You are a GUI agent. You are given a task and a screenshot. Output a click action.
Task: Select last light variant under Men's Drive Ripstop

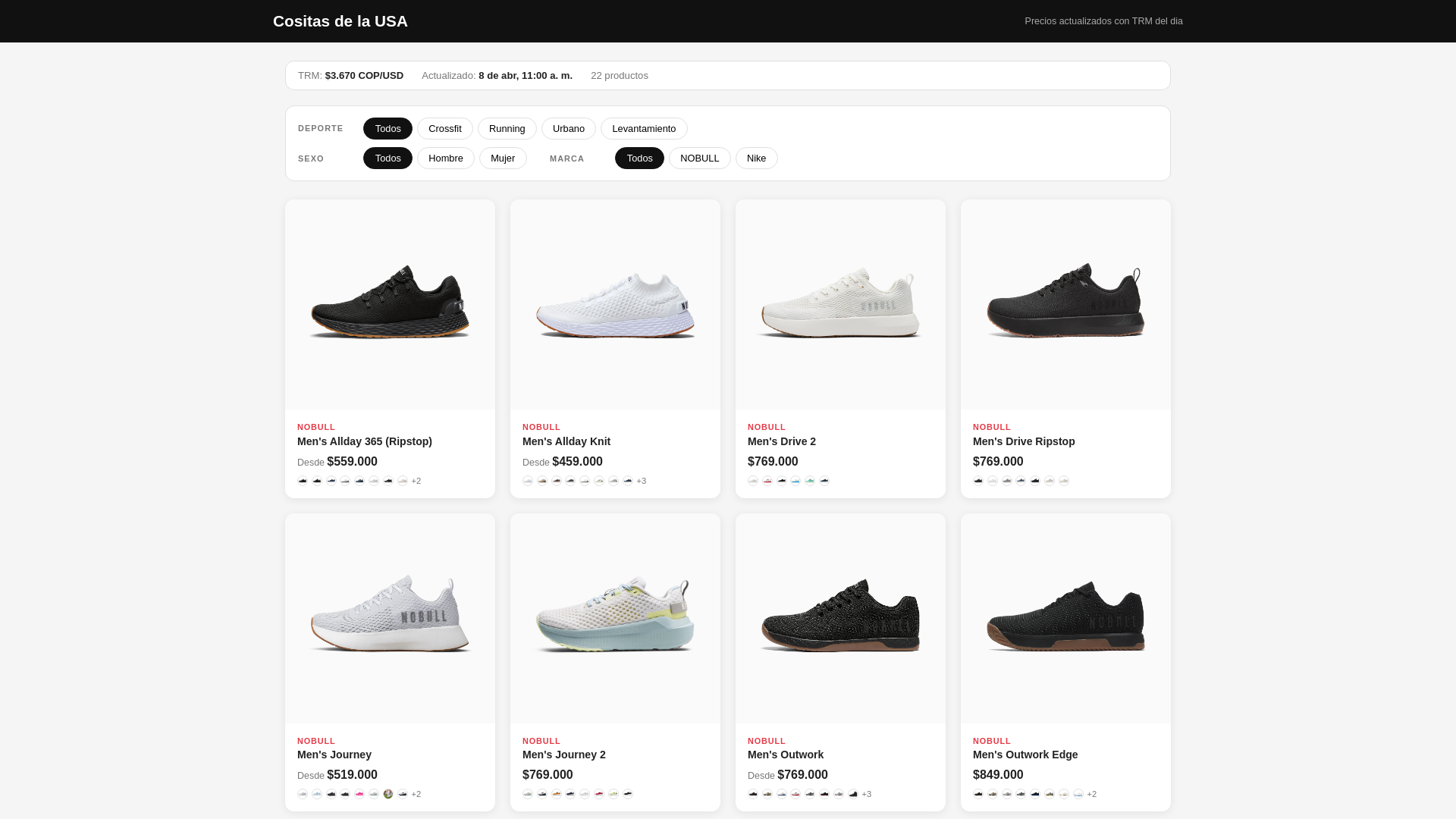(x=1064, y=481)
